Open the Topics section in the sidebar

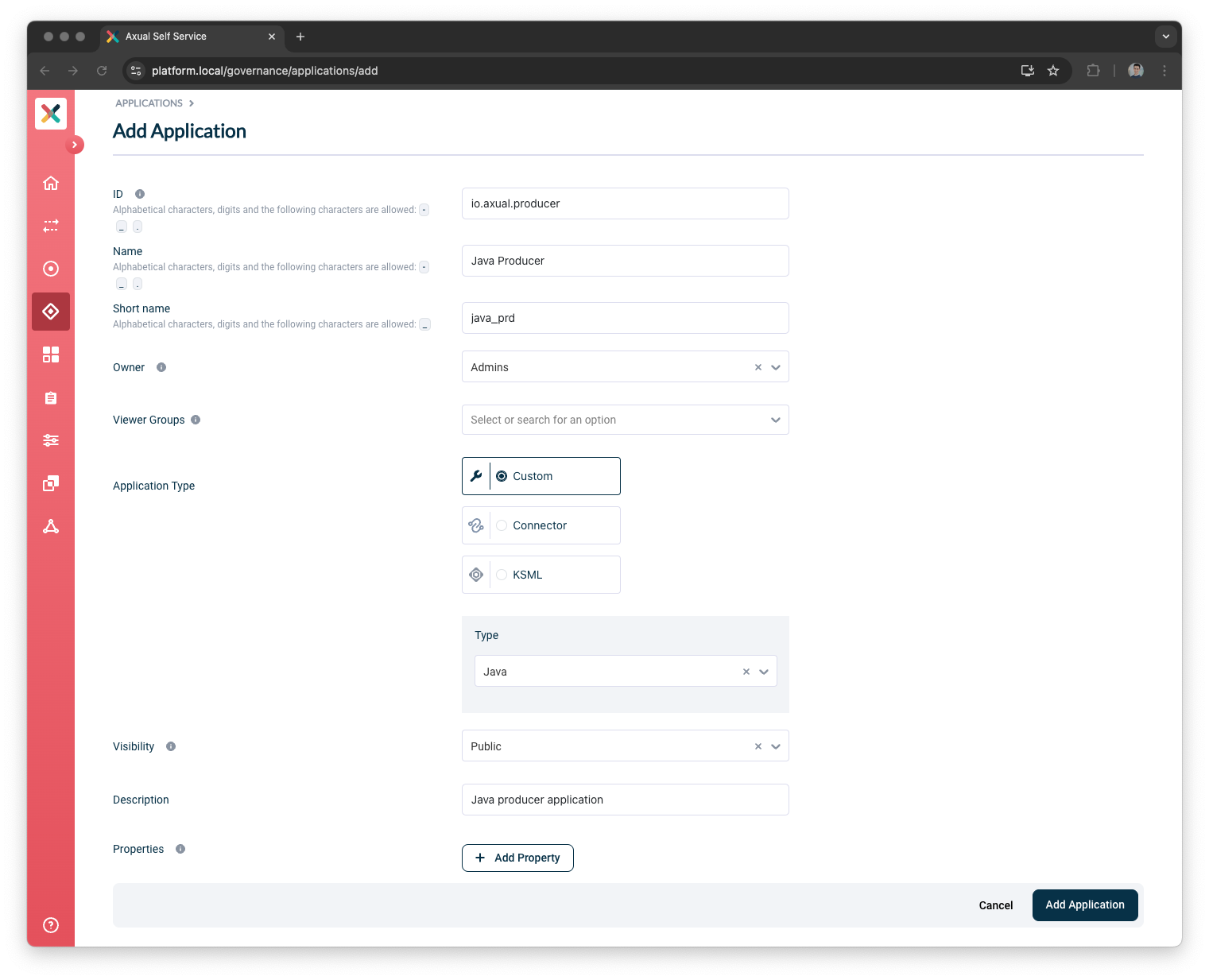pos(51,226)
